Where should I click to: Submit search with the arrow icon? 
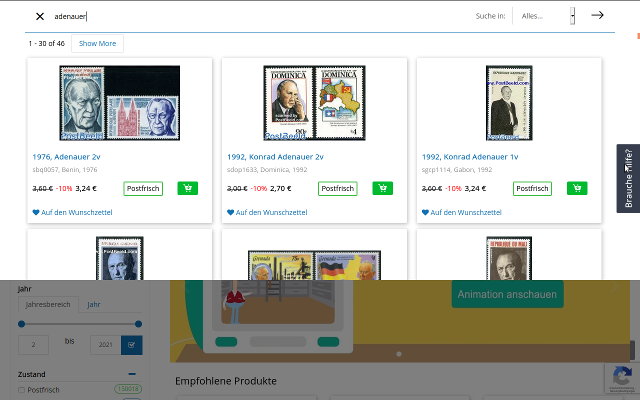tap(597, 15)
